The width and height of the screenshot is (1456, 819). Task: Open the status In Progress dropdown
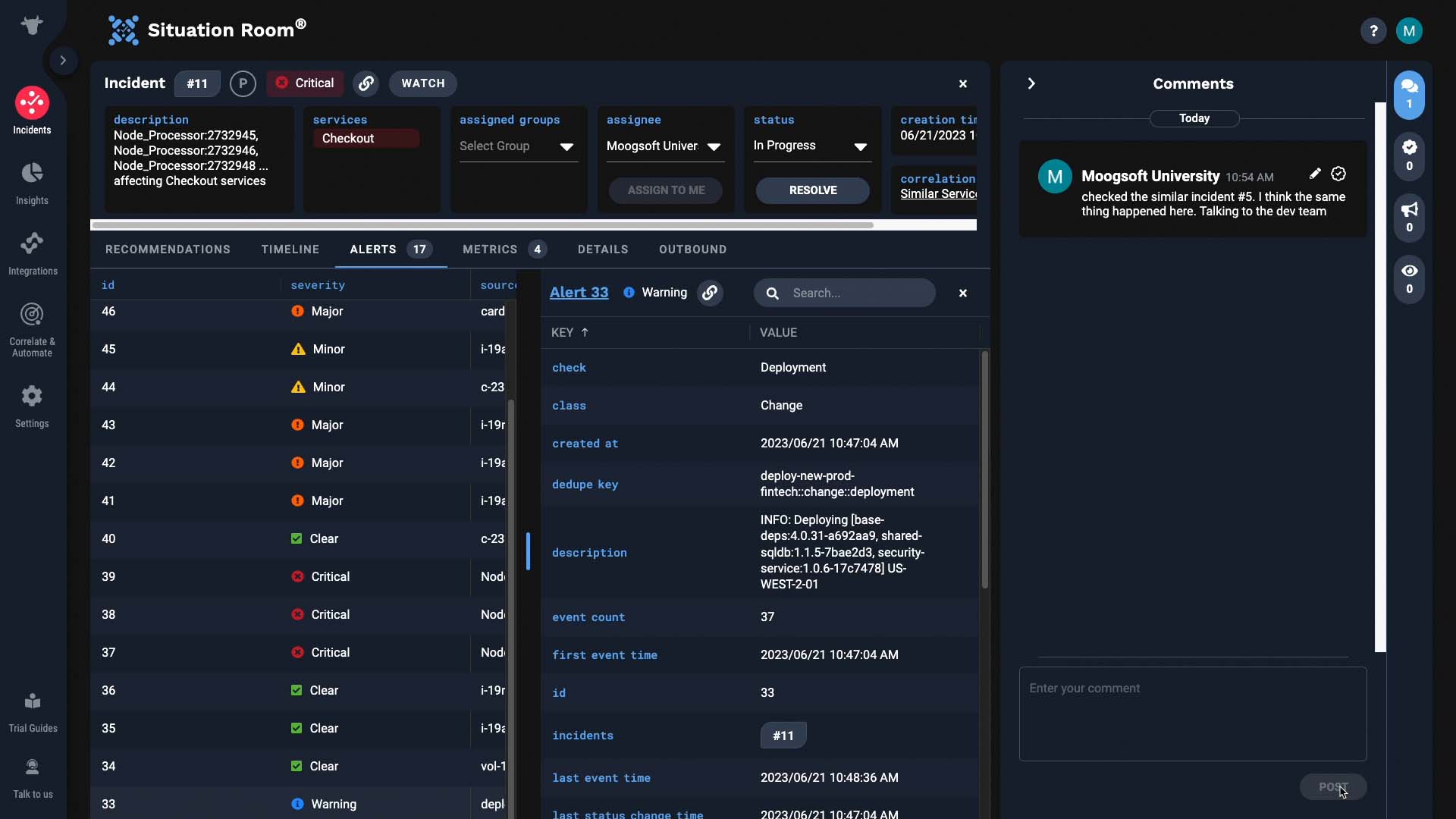[811, 146]
